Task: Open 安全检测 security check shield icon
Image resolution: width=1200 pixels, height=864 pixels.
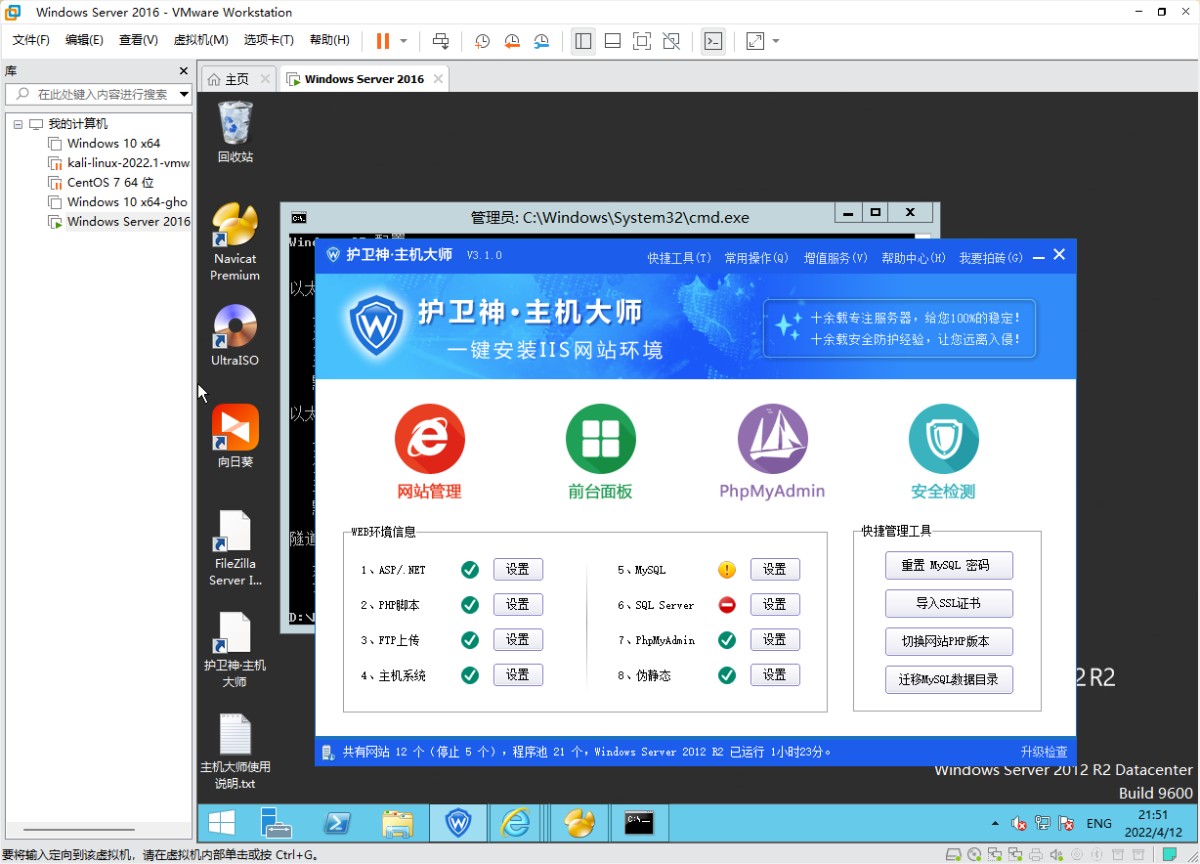Action: (943, 439)
